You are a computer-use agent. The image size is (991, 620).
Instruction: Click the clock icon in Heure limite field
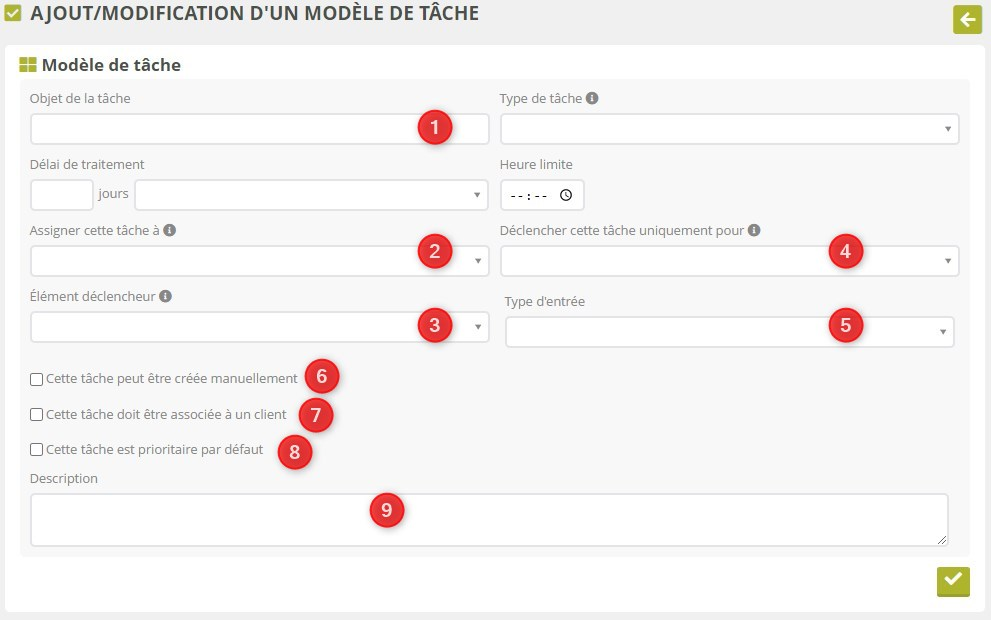[x=566, y=195]
